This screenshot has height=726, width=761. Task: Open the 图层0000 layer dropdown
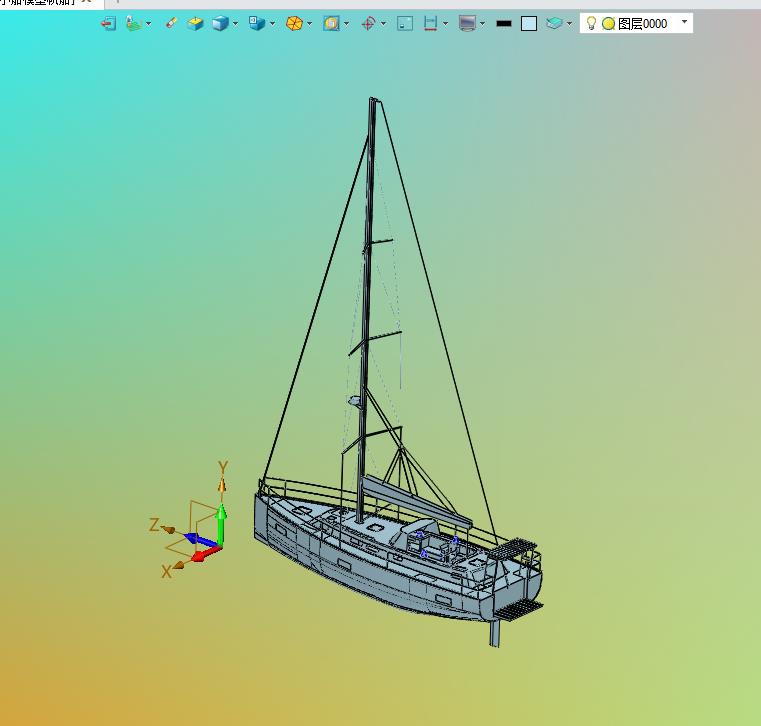point(684,22)
